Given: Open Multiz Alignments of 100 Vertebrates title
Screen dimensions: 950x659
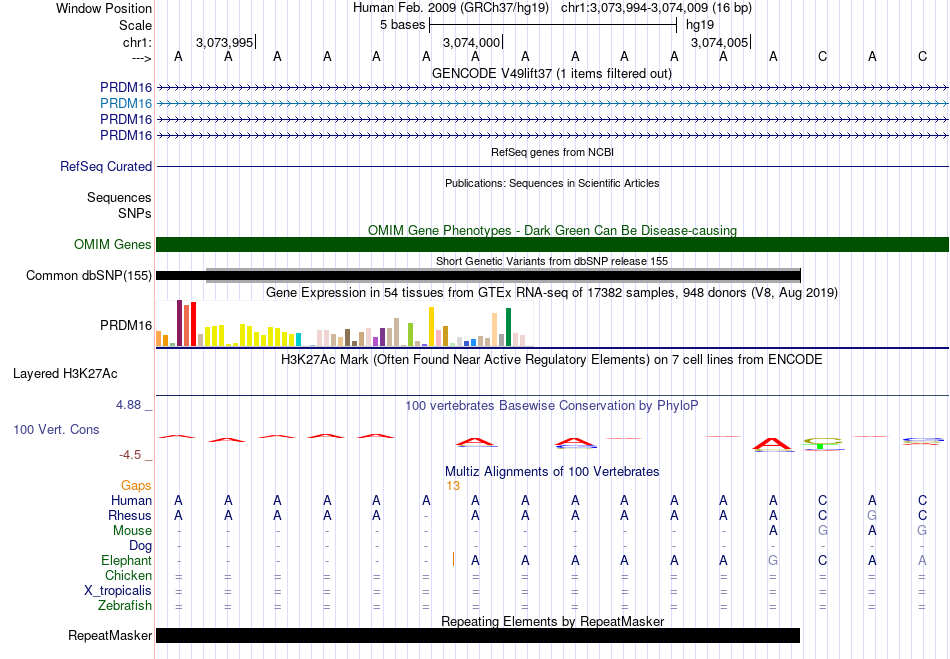Looking at the screenshot, I should coord(552,472).
